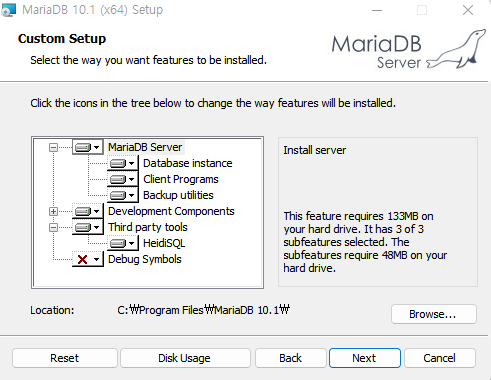Screen dimensions: 491x380
Task: Select Client Programs tree label
Action: tap(181, 179)
